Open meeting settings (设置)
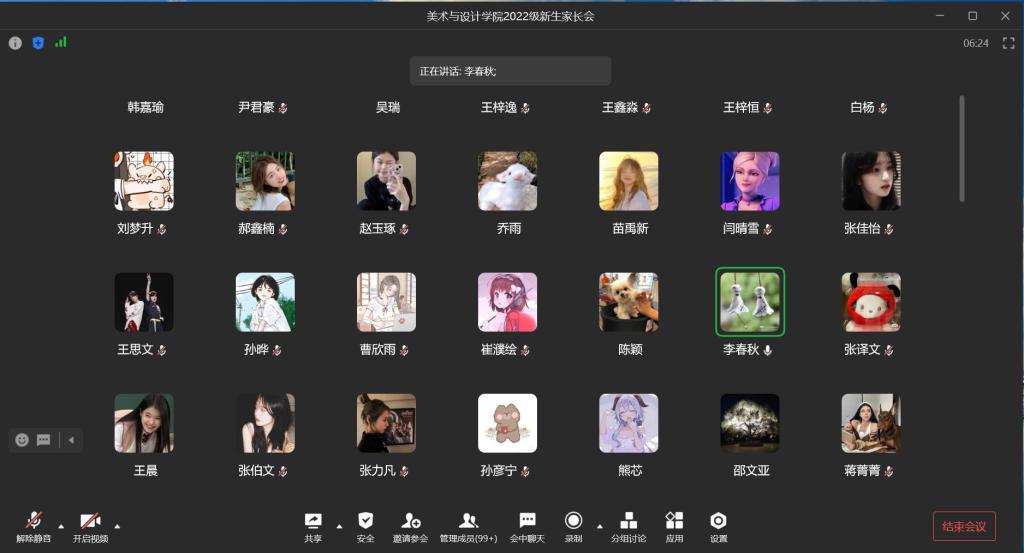Image resolution: width=1024 pixels, height=553 pixels. pyautogui.click(x=718, y=527)
